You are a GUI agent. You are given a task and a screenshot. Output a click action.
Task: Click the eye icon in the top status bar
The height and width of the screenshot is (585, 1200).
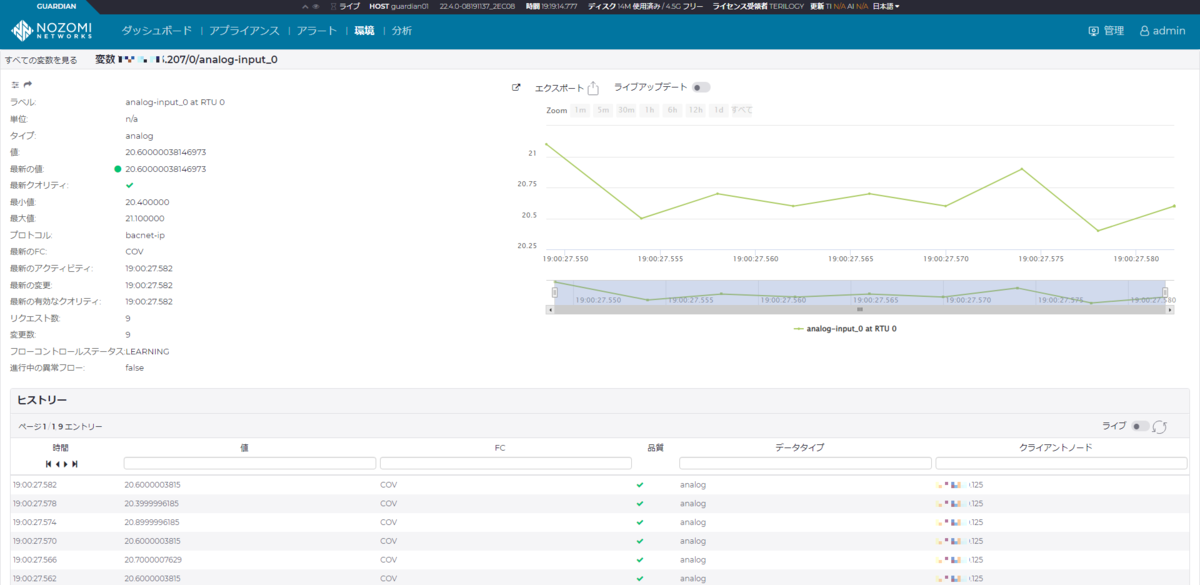(x=315, y=6)
